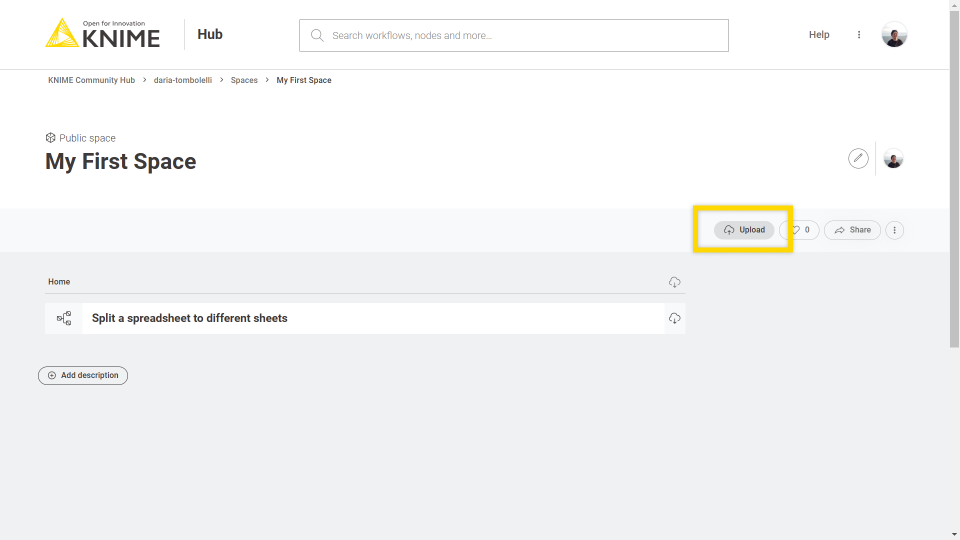
Task: Click the Share button
Action: coord(852,230)
